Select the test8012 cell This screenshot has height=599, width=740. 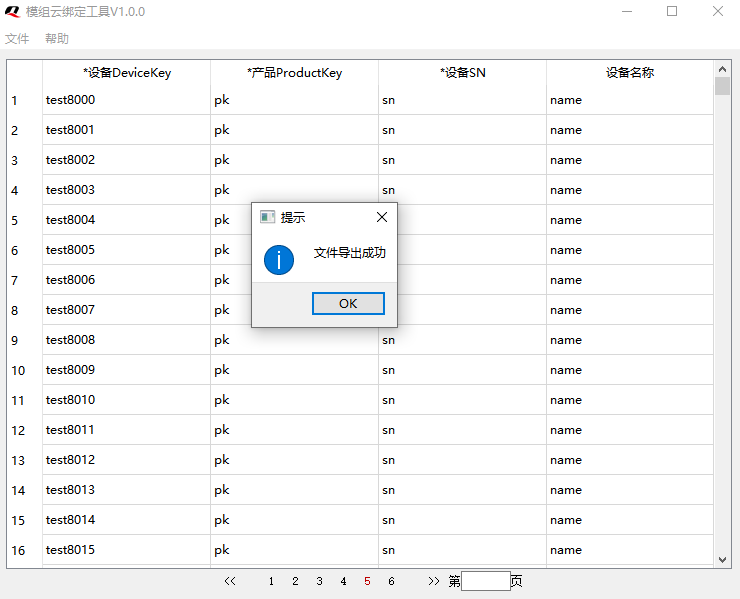pyautogui.click(x=126, y=460)
